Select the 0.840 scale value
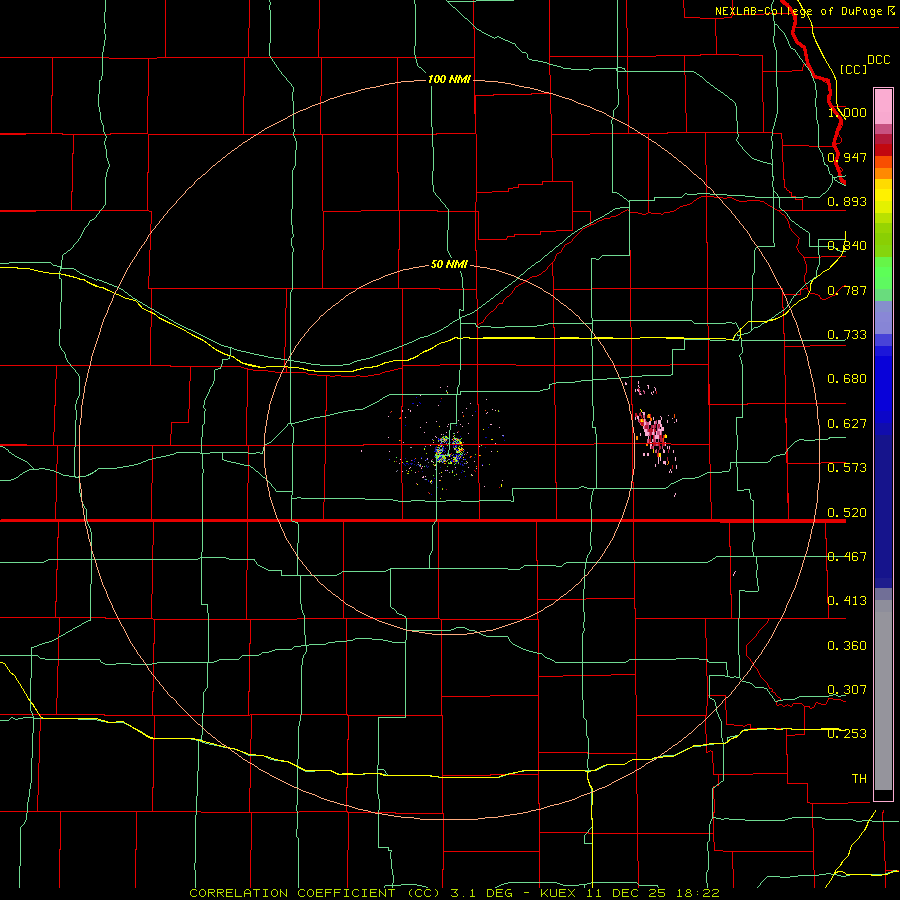 [x=847, y=246]
